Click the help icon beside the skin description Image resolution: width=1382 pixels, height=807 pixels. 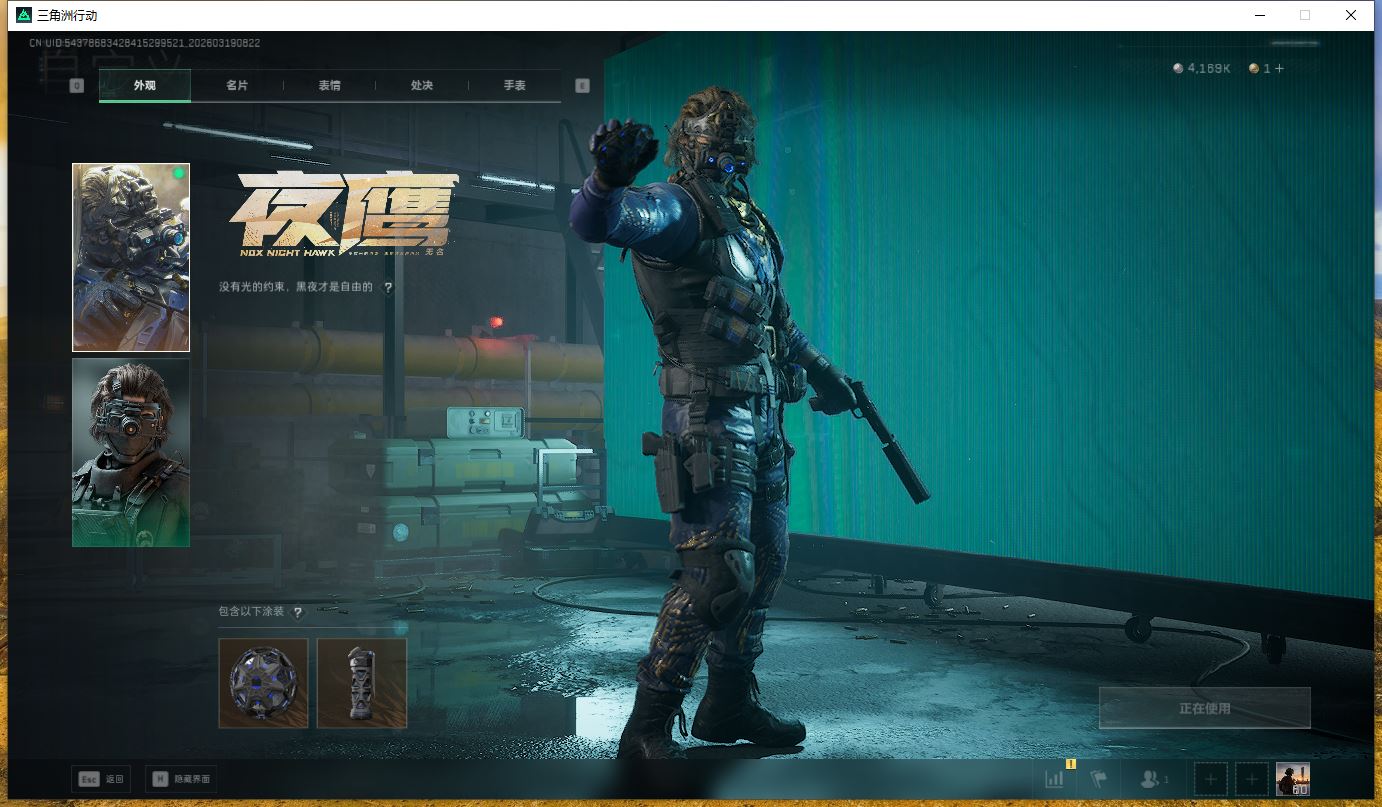point(388,287)
